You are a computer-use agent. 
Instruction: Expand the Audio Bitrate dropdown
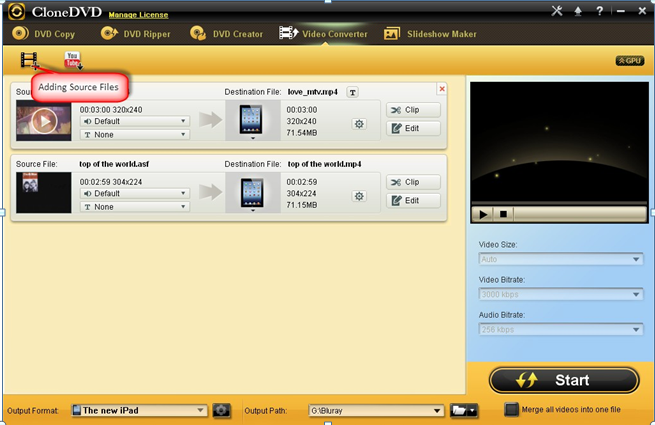(x=561, y=329)
